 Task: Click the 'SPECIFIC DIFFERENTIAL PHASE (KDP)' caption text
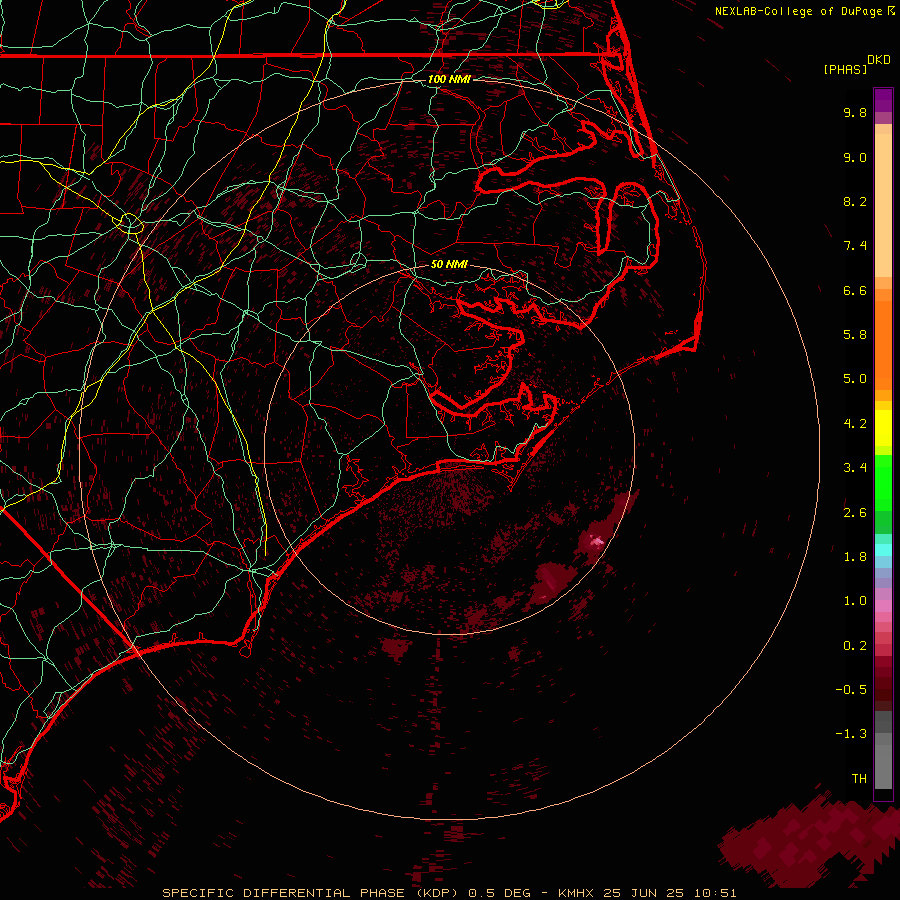point(313,893)
